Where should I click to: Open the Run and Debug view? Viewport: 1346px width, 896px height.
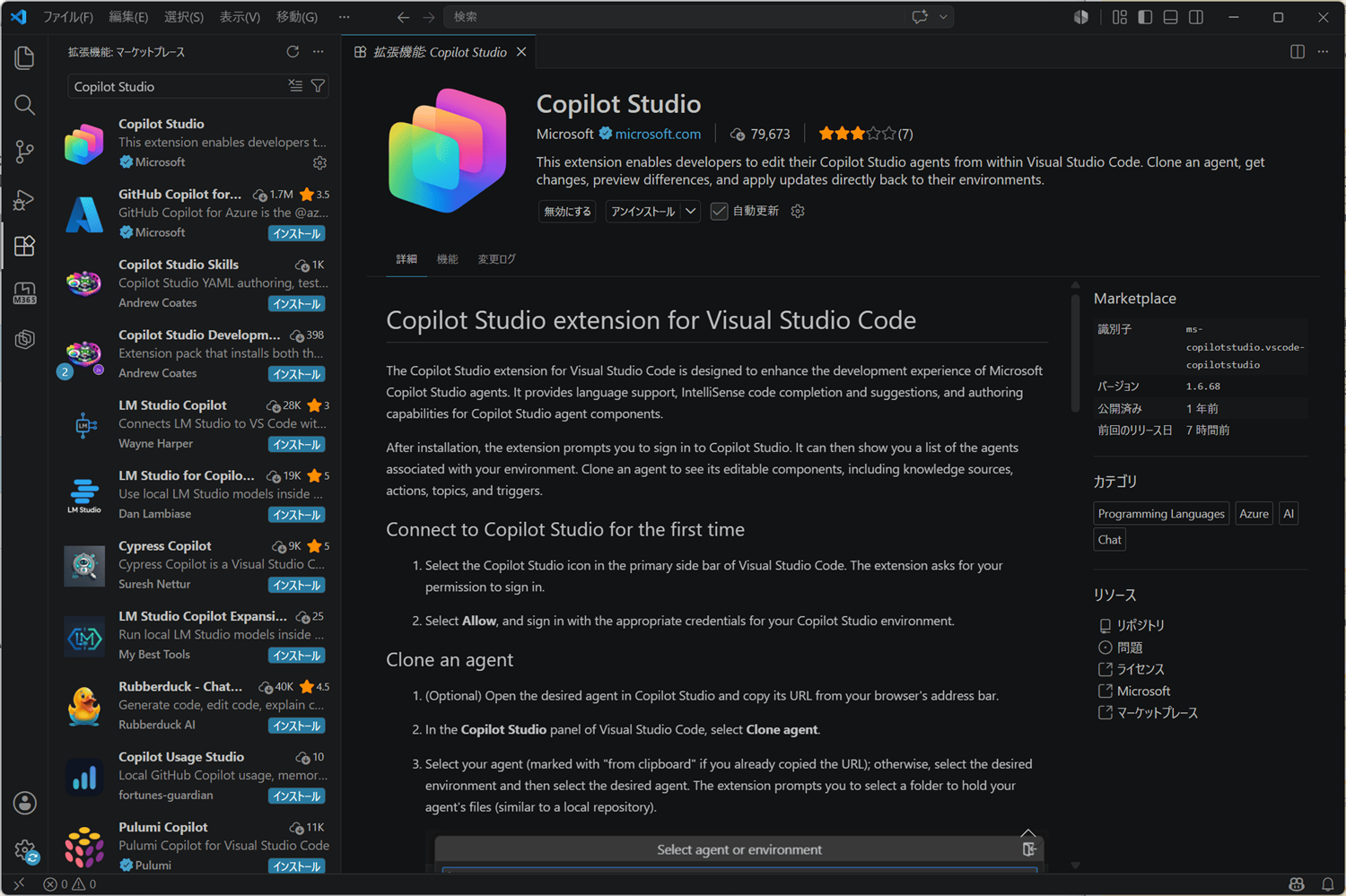pos(25,199)
